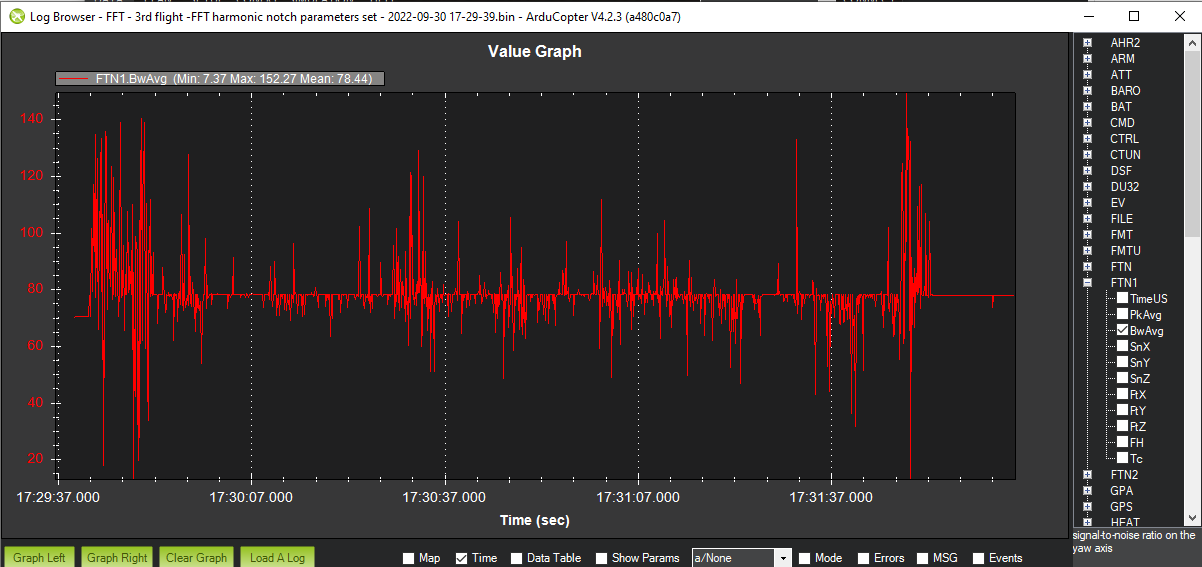Enable the Events checkbox
The height and width of the screenshot is (567, 1202).
coord(978,558)
